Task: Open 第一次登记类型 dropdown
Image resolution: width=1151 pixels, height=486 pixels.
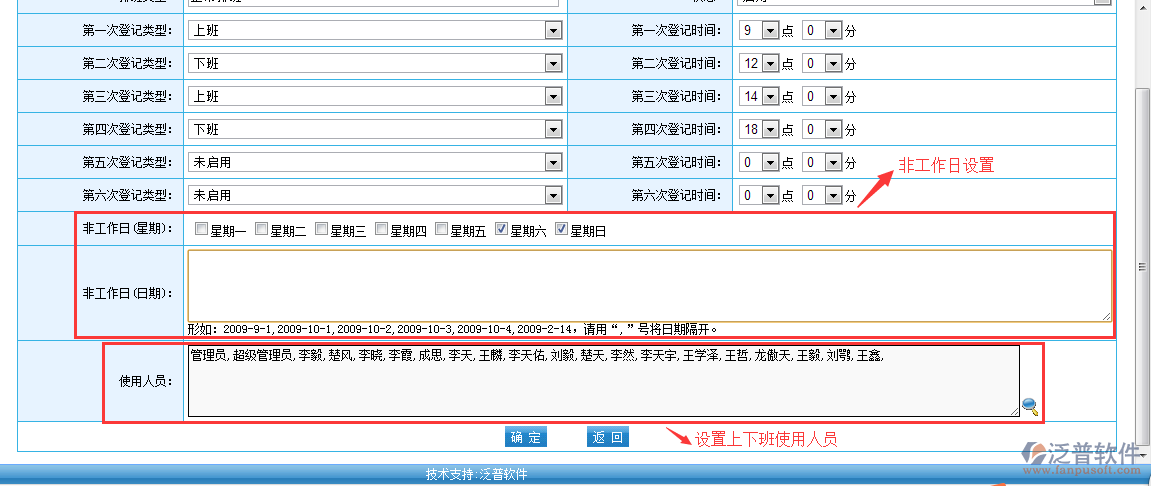Action: pyautogui.click(x=375, y=30)
